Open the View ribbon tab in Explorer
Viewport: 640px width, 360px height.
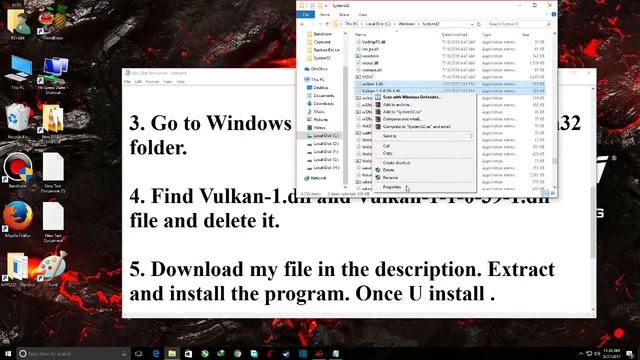[362, 15]
